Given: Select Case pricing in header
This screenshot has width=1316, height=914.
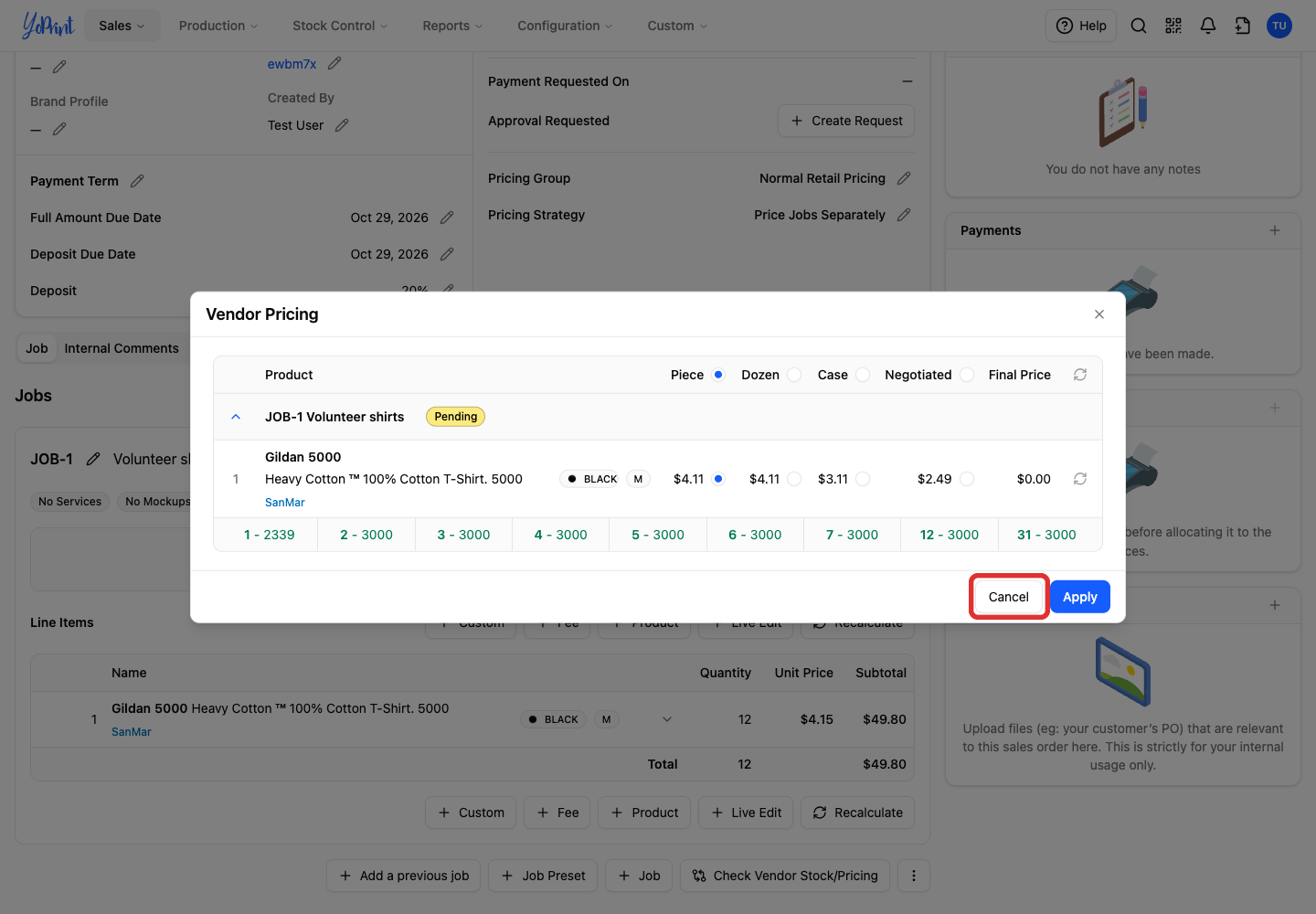Looking at the screenshot, I should tap(863, 375).
